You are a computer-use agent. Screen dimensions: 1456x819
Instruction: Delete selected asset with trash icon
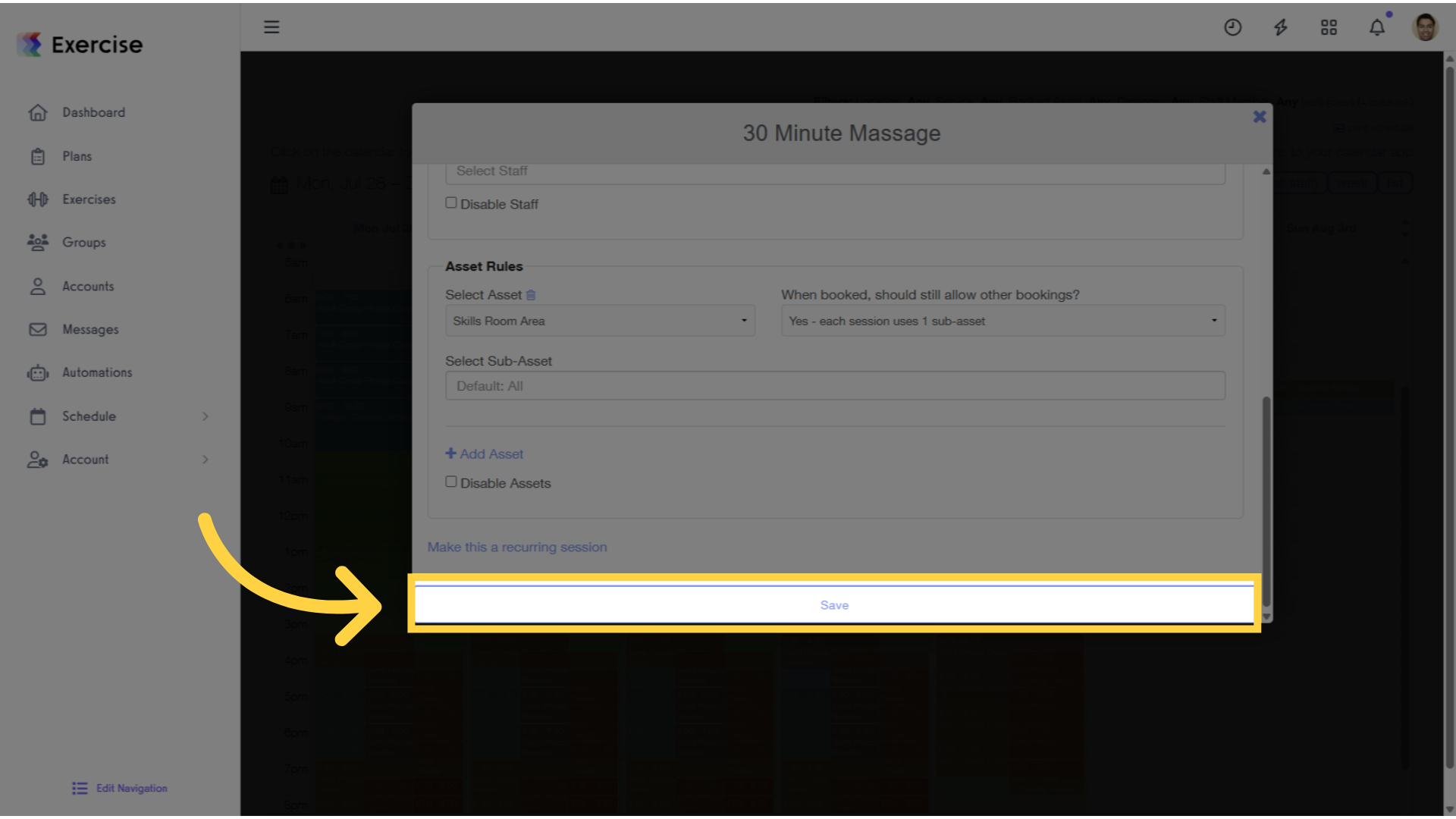point(531,295)
